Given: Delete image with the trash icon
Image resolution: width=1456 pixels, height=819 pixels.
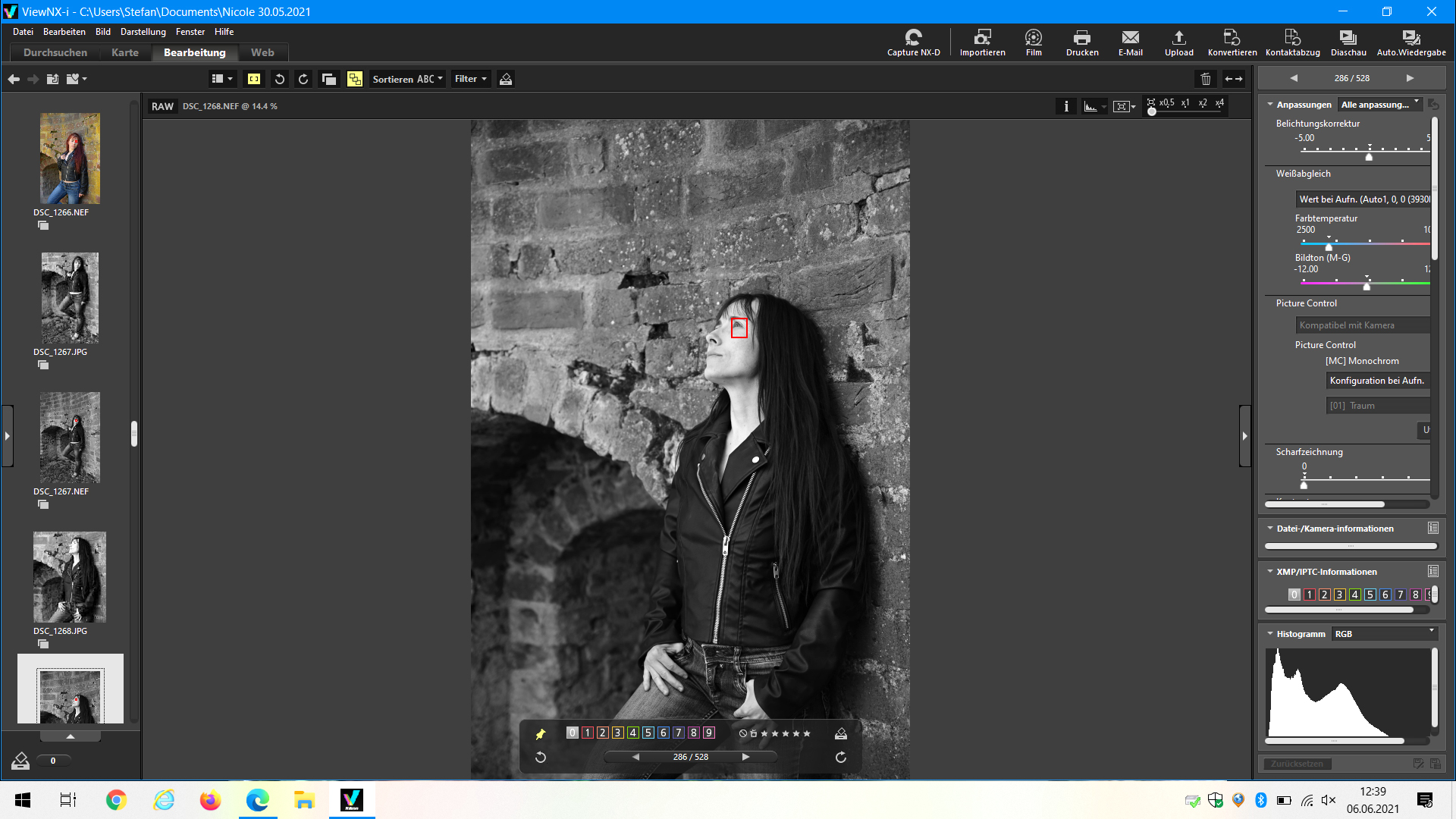Looking at the screenshot, I should pos(1206,79).
